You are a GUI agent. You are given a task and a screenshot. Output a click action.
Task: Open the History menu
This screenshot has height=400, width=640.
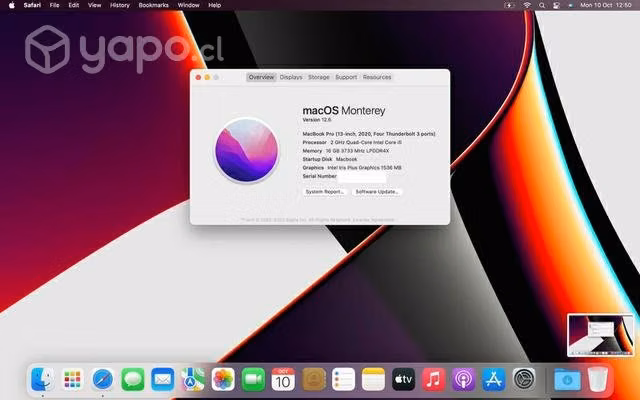120,5
